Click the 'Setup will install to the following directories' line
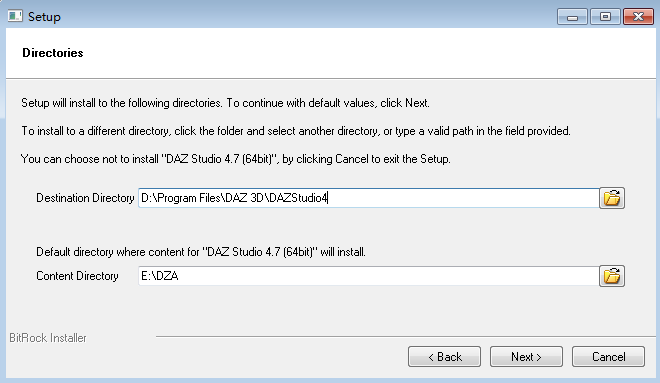Viewport: 660px width, 383px height. click(x=225, y=103)
